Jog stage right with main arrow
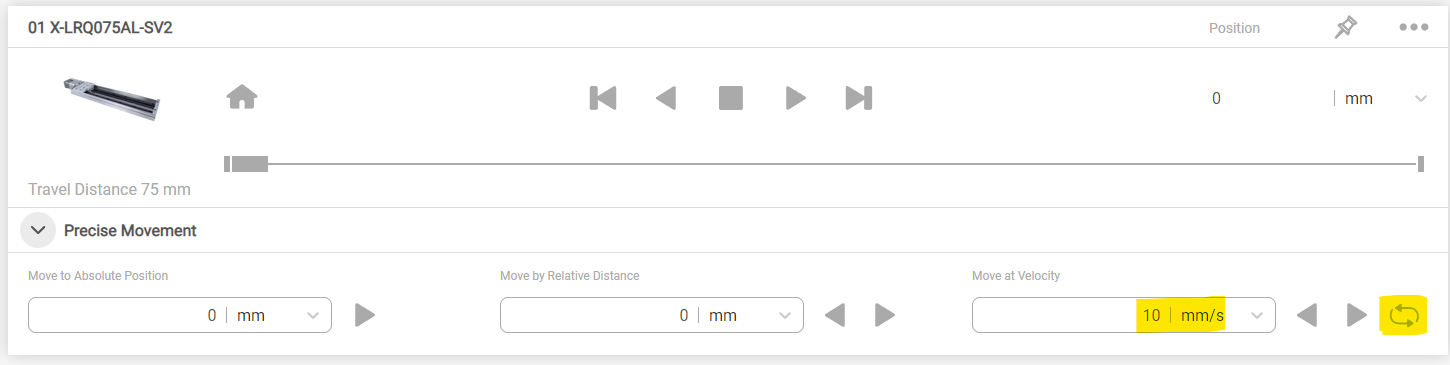 pos(796,97)
